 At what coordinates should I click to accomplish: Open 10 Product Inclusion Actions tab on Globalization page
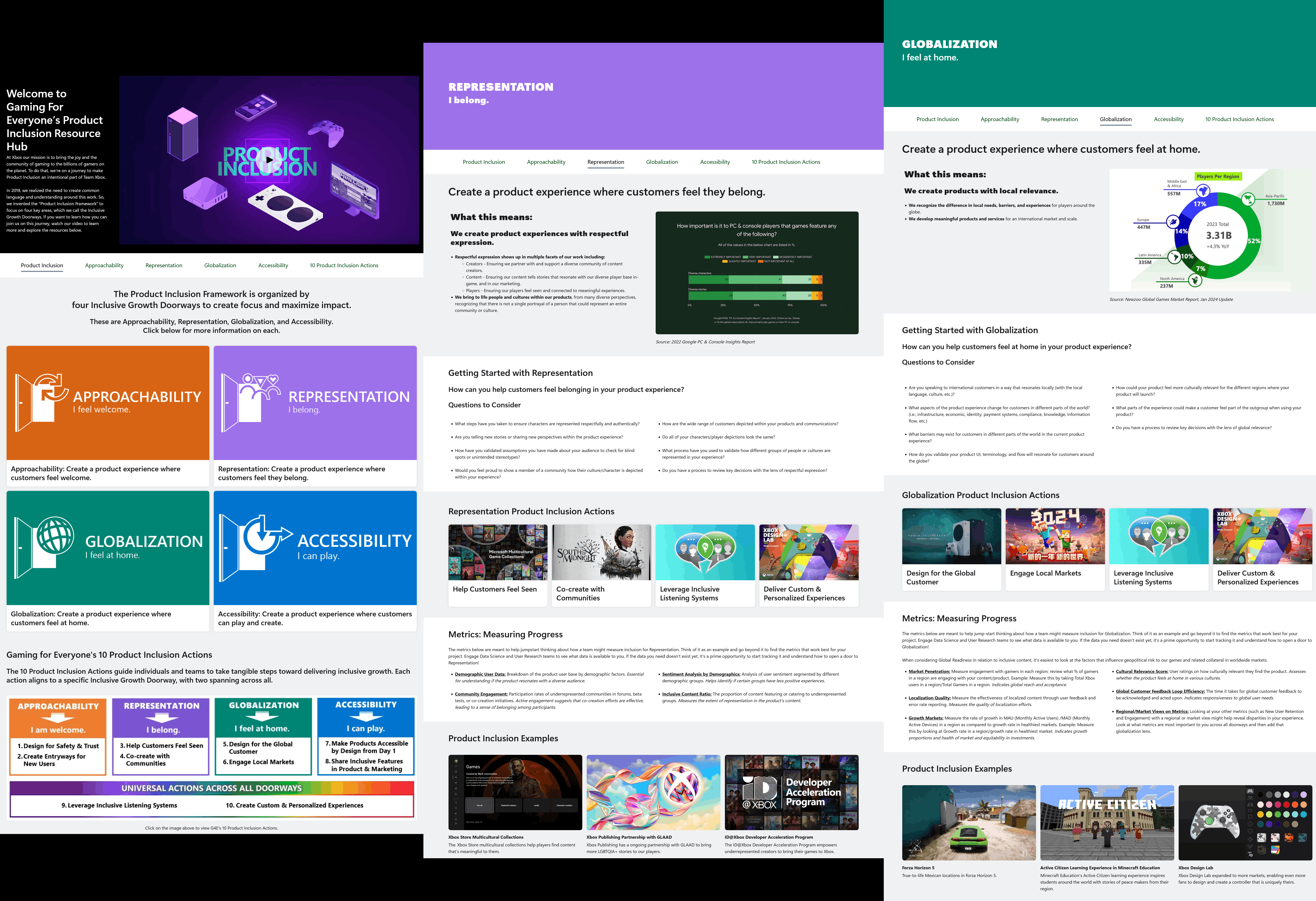[x=1240, y=119]
